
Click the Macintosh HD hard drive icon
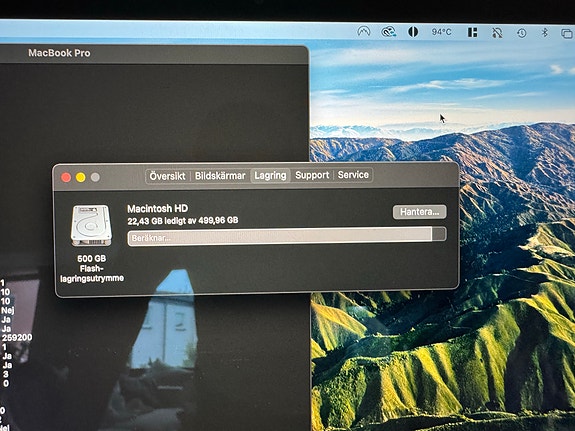coord(91,226)
